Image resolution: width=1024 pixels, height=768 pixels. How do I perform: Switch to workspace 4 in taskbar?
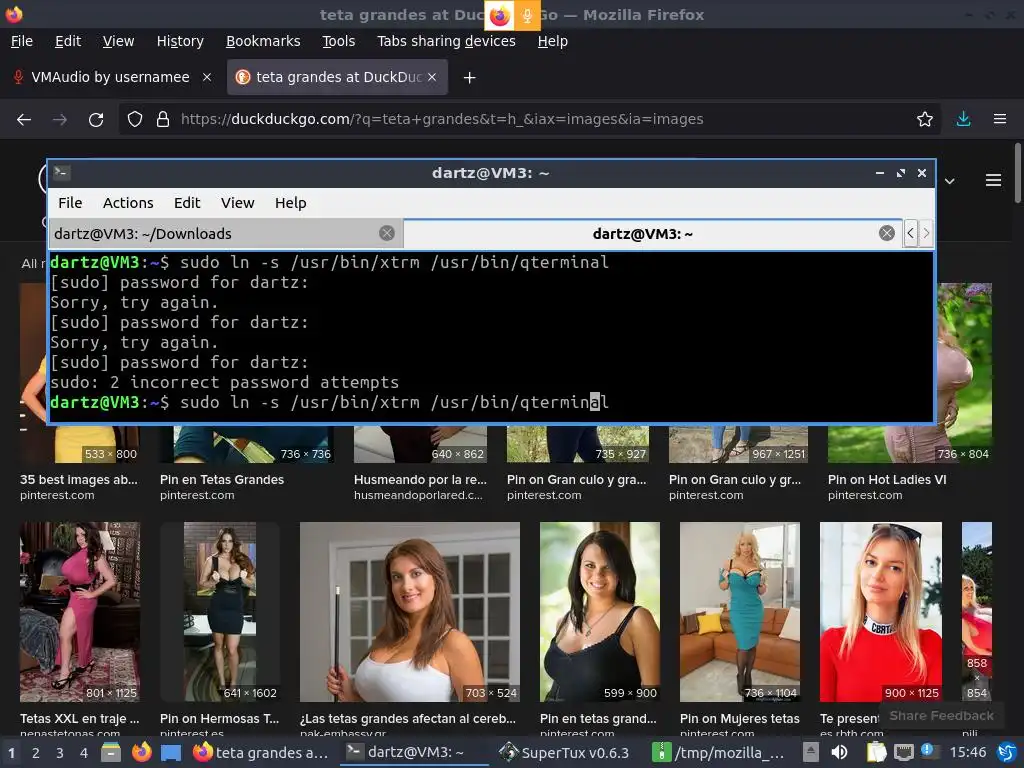[84, 753]
